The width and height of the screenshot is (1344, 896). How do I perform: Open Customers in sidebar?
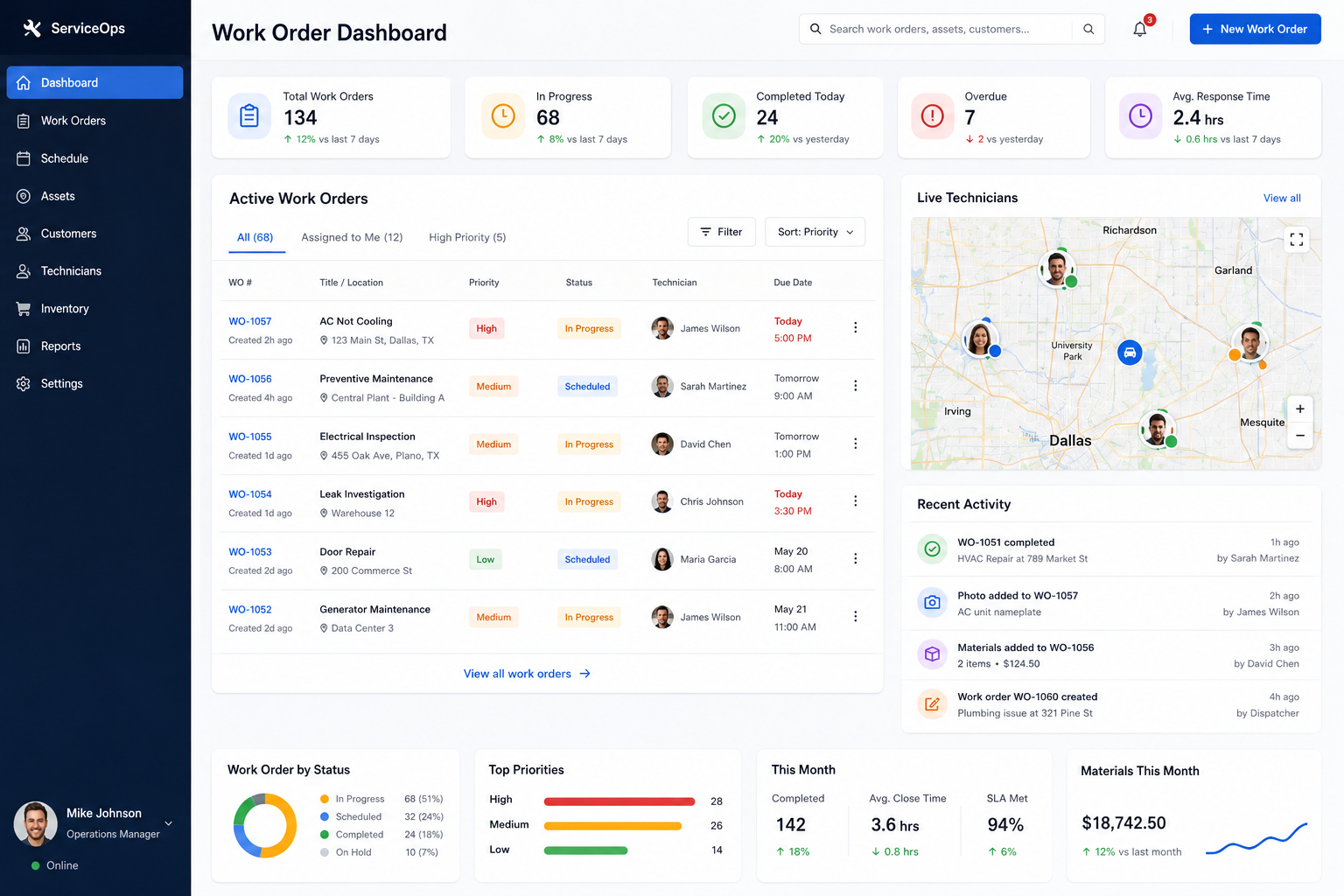(x=94, y=234)
